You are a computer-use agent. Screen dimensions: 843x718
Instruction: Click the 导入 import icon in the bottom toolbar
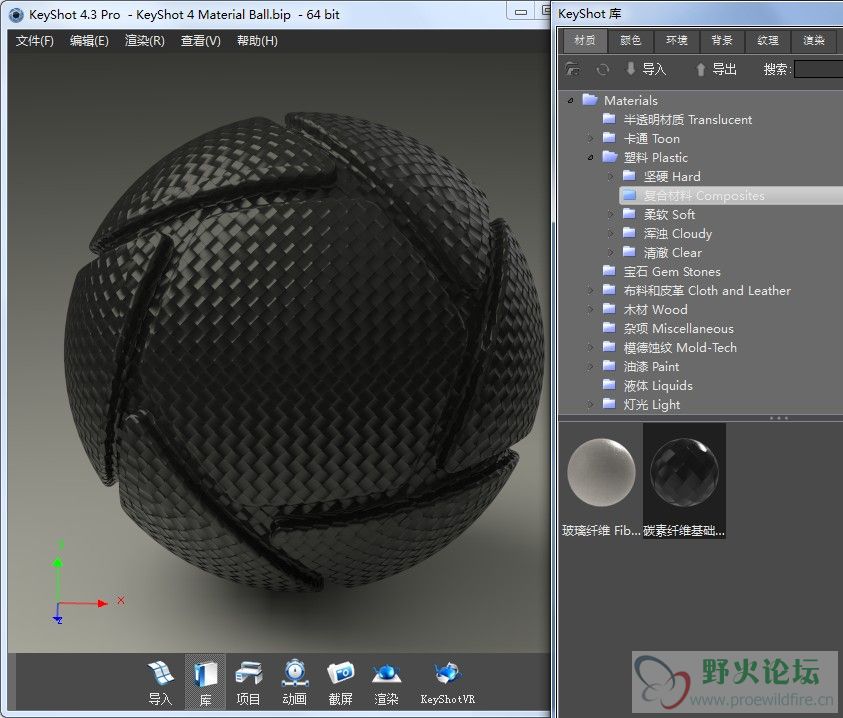pos(160,681)
